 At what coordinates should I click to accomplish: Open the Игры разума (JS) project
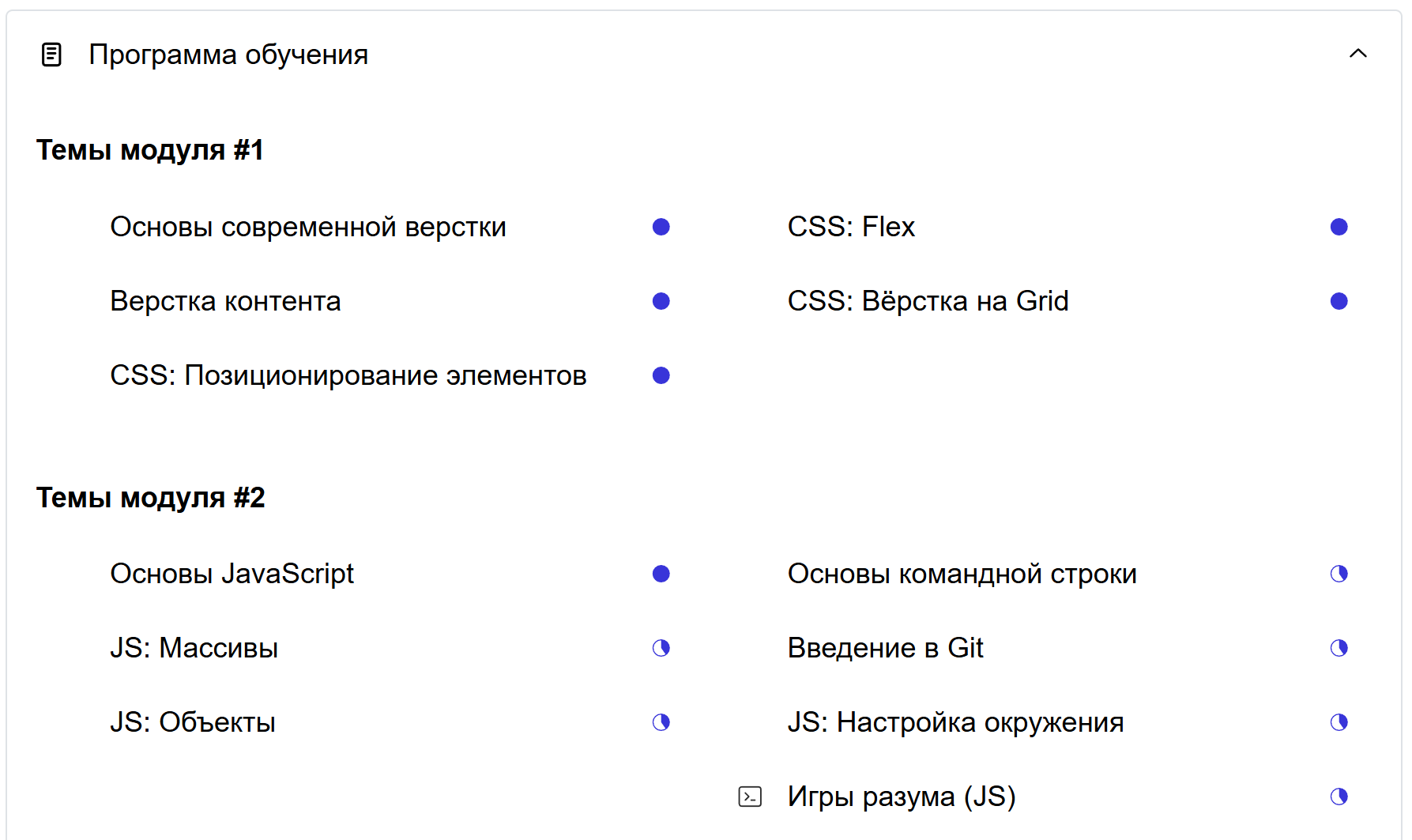pos(901,797)
